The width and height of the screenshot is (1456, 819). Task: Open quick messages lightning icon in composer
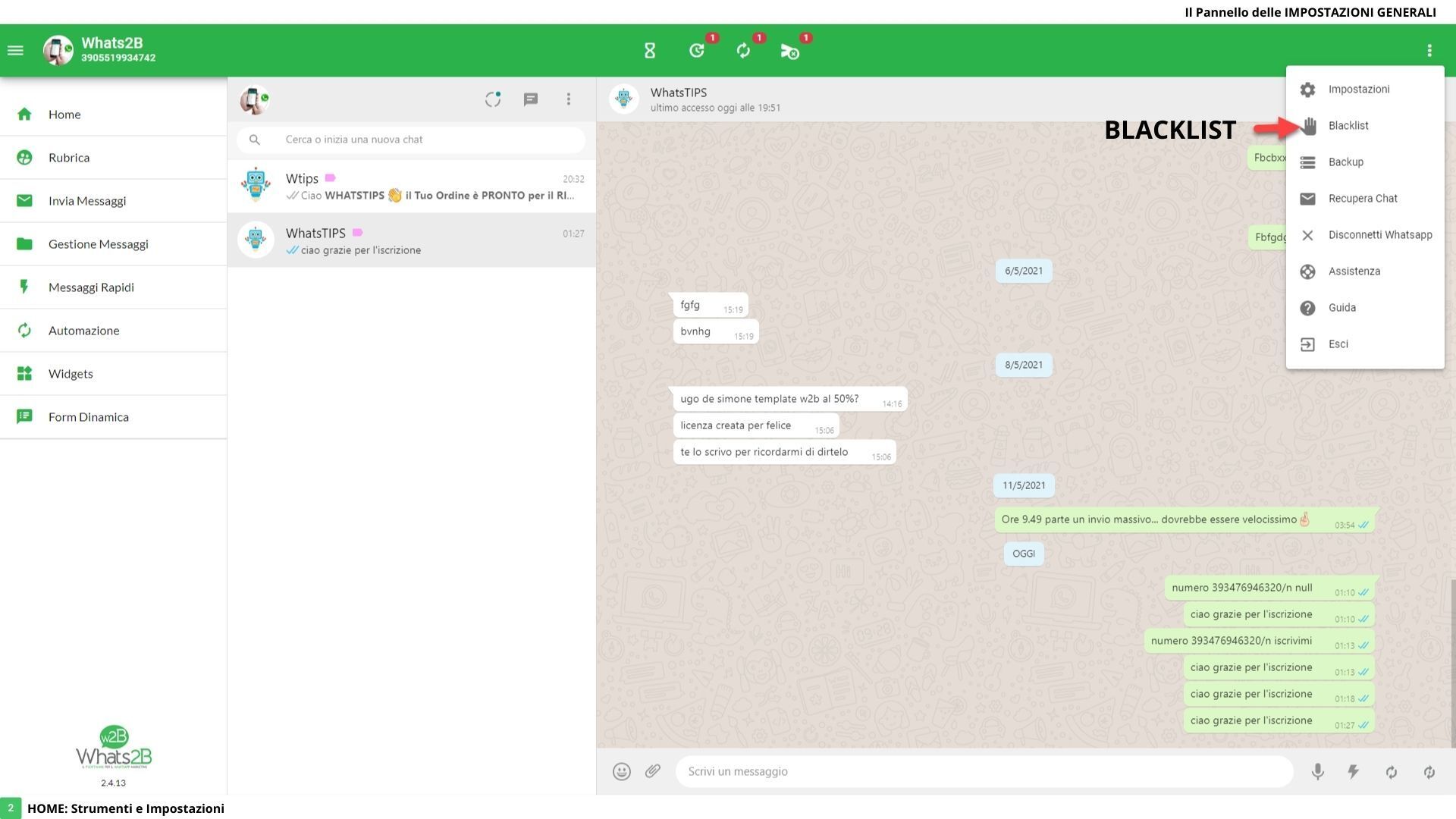(x=1354, y=772)
